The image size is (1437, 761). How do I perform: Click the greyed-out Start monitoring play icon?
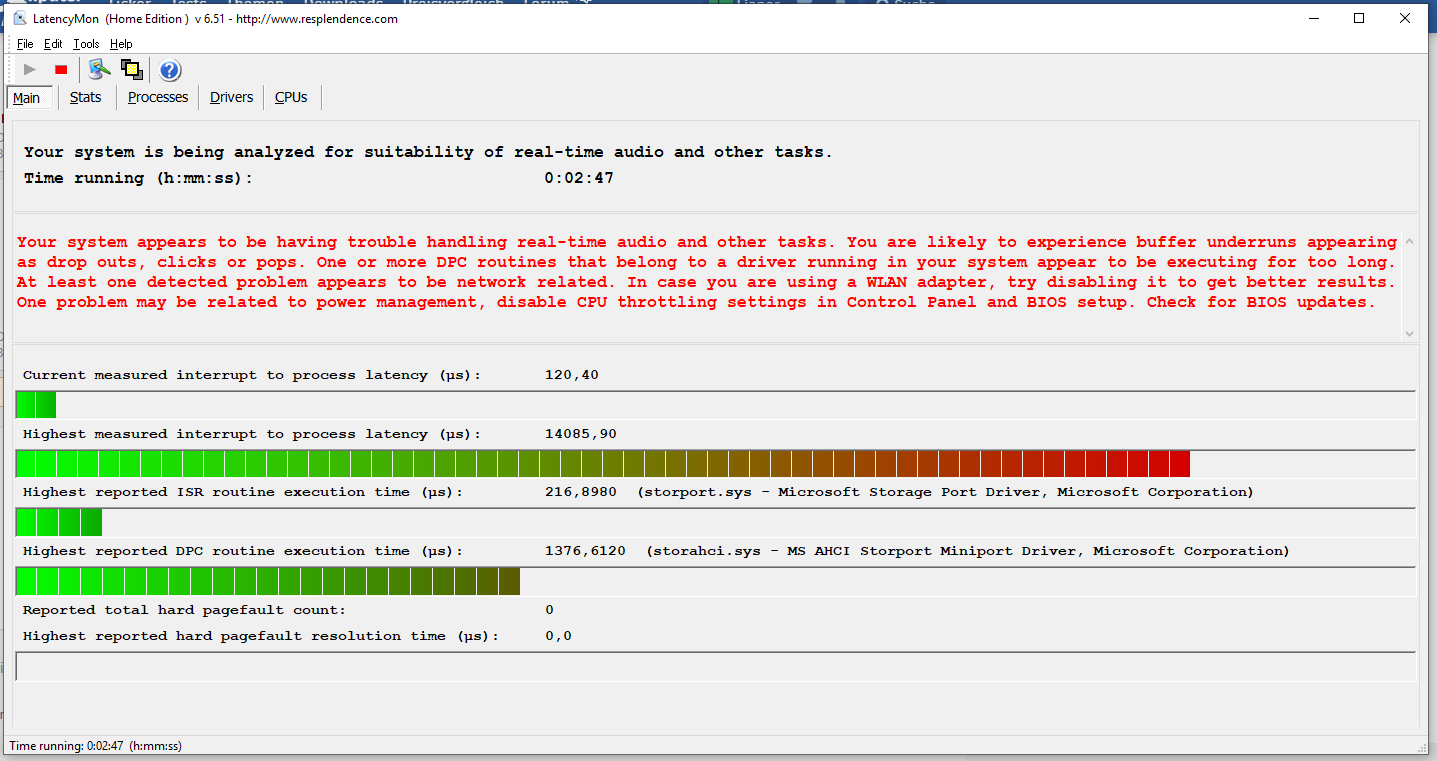30,70
